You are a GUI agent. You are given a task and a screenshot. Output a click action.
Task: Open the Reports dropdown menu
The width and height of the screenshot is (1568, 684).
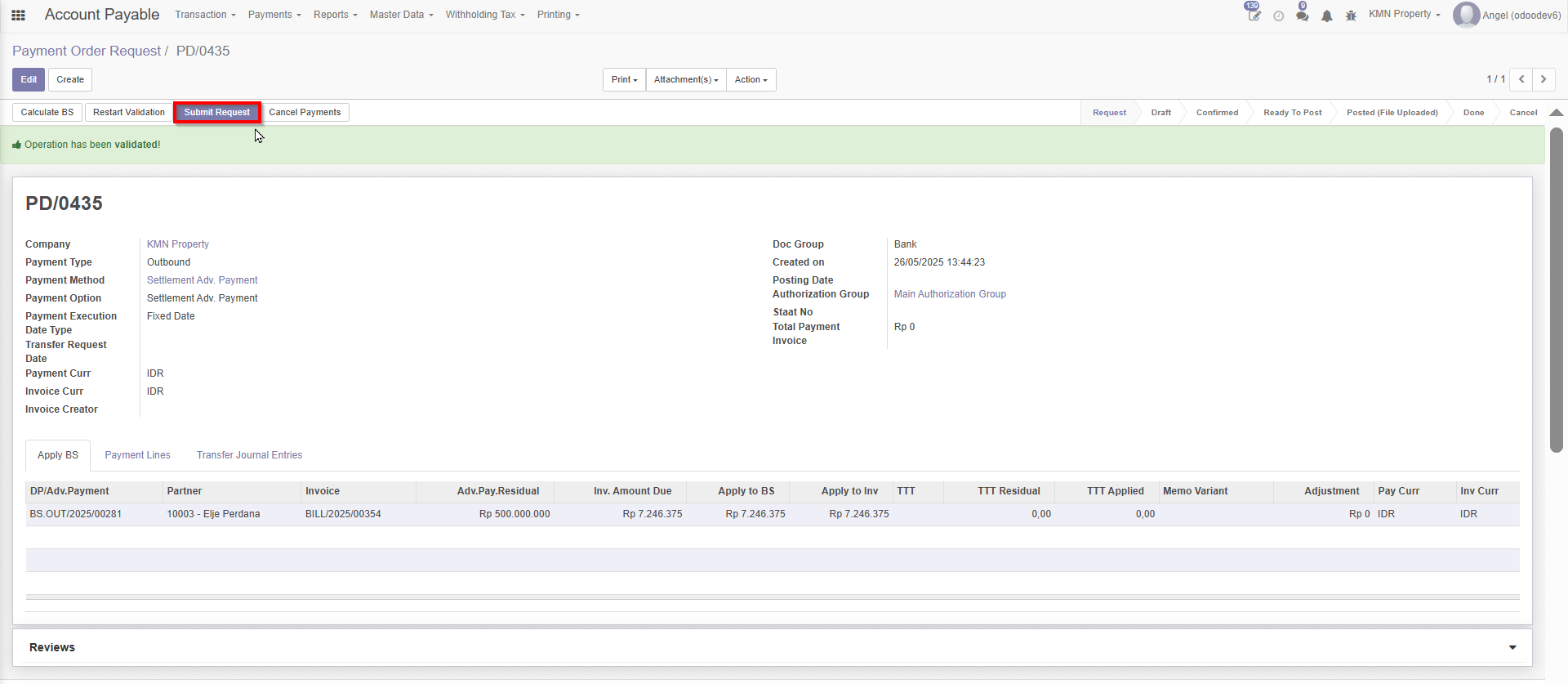336,15
